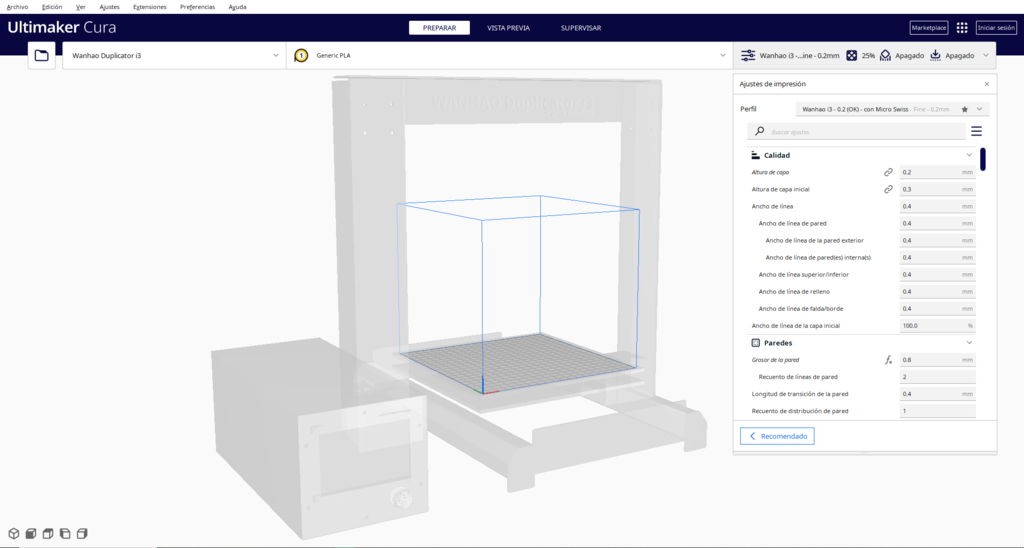Edit Recuento de líneas de pared value

(937, 377)
